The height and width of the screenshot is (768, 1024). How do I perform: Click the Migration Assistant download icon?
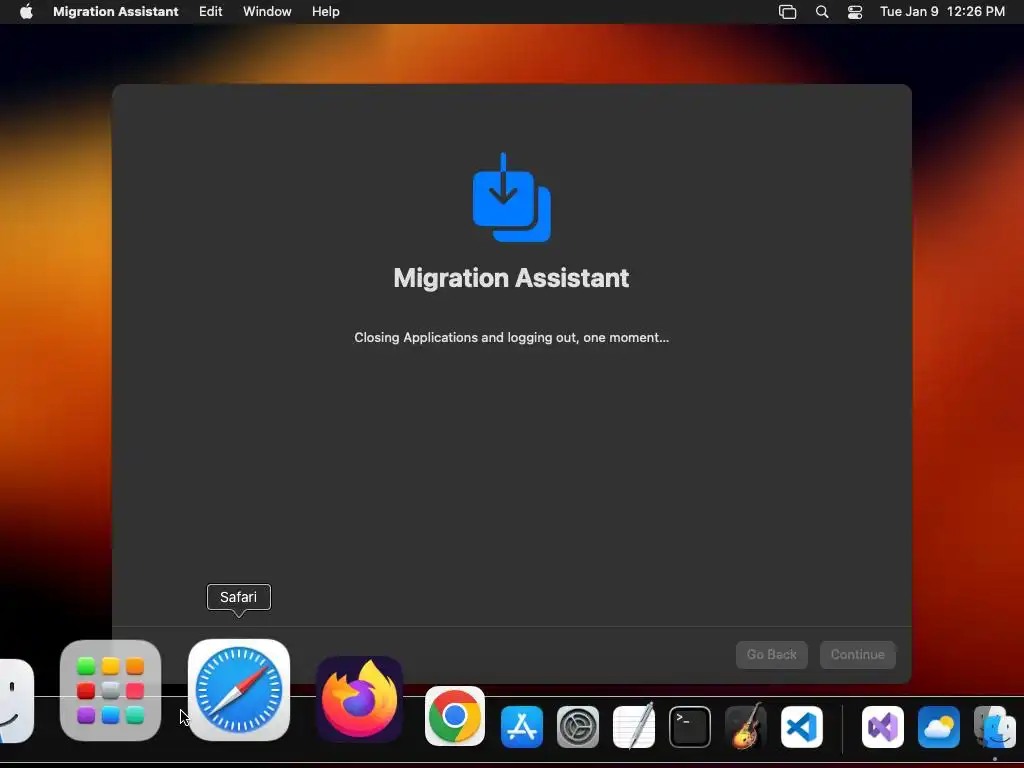pyautogui.click(x=511, y=197)
